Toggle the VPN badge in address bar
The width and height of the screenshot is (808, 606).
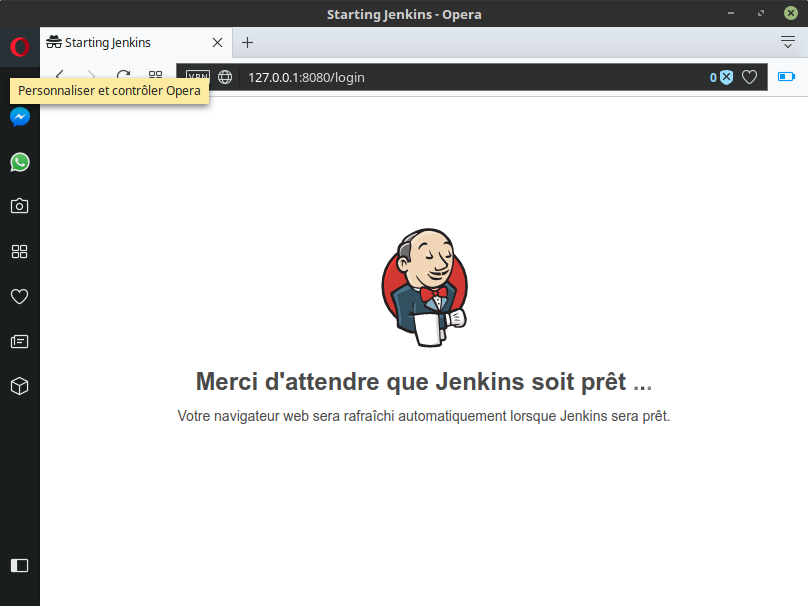[198, 77]
